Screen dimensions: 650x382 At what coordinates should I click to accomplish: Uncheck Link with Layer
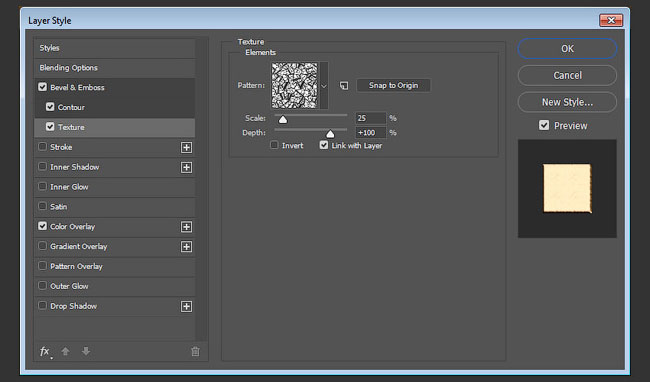[x=324, y=145]
